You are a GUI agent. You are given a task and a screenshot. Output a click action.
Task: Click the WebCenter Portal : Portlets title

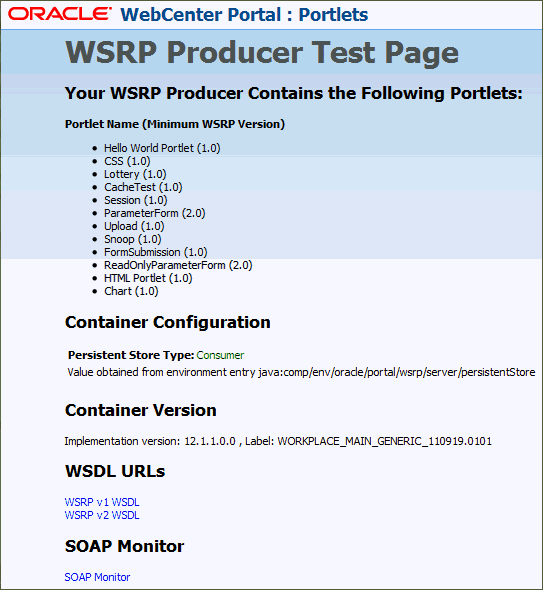pos(244,15)
